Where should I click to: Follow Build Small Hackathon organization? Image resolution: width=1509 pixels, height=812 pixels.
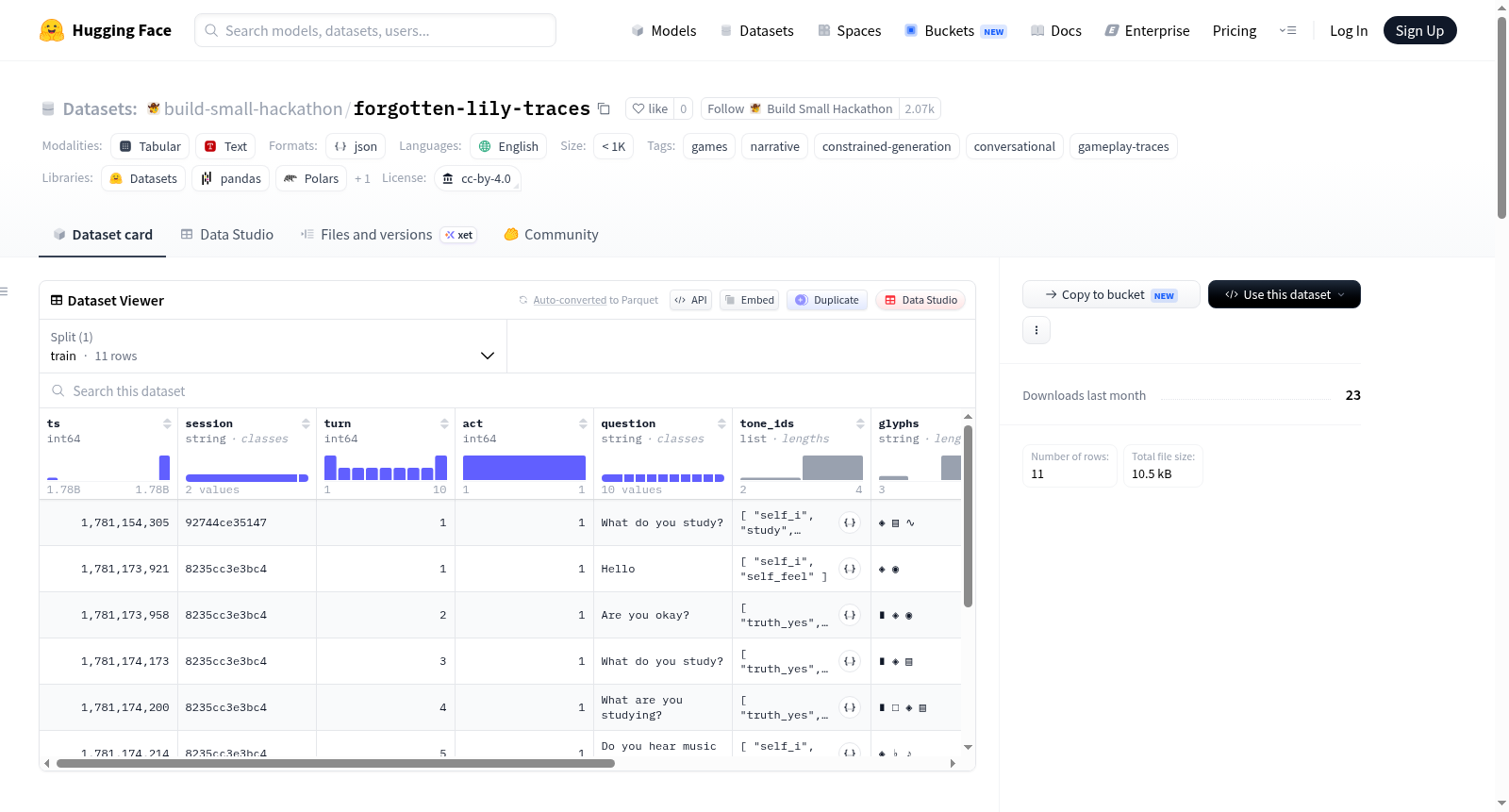pyautogui.click(x=800, y=108)
